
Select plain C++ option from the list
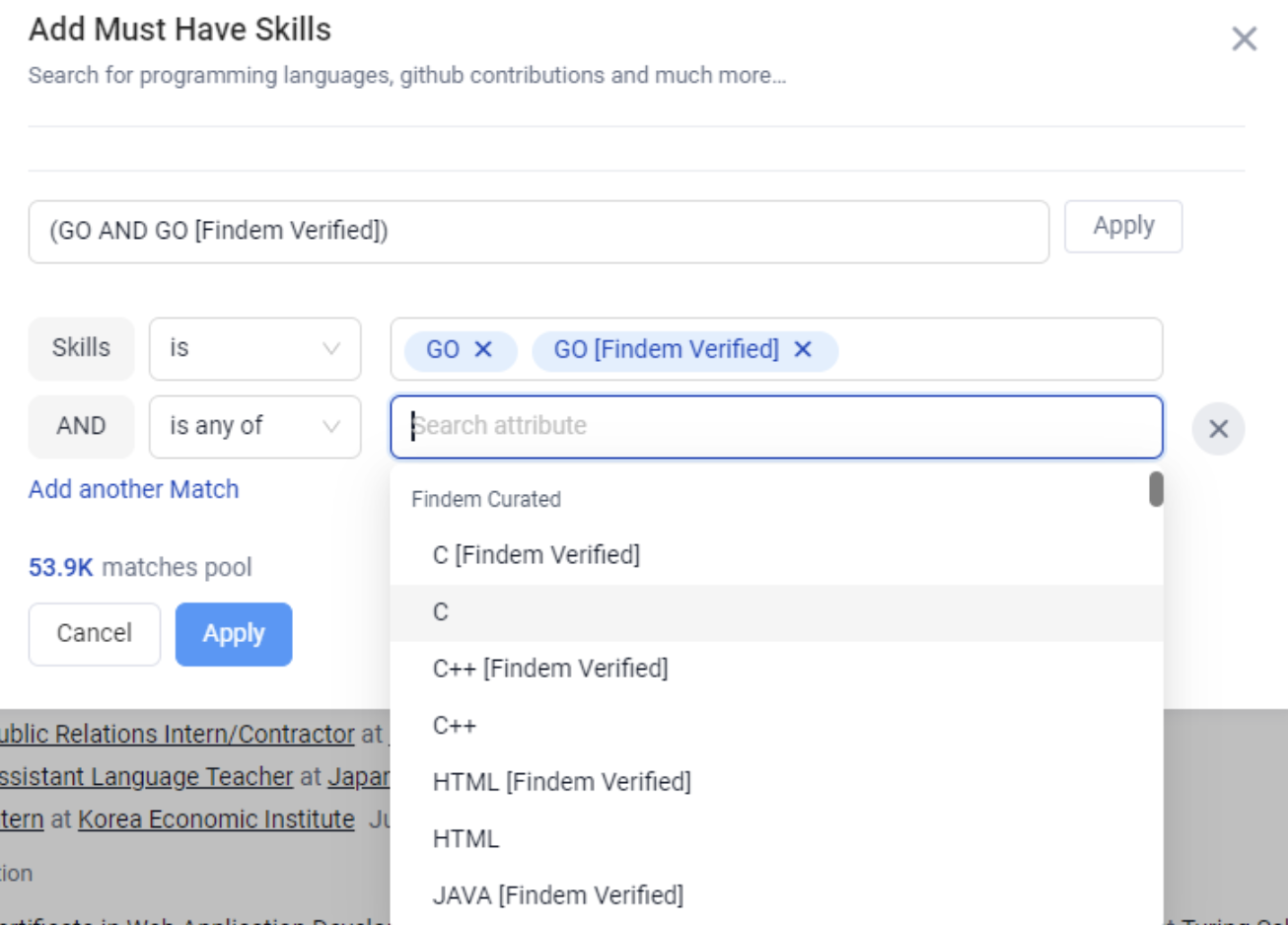(776, 726)
